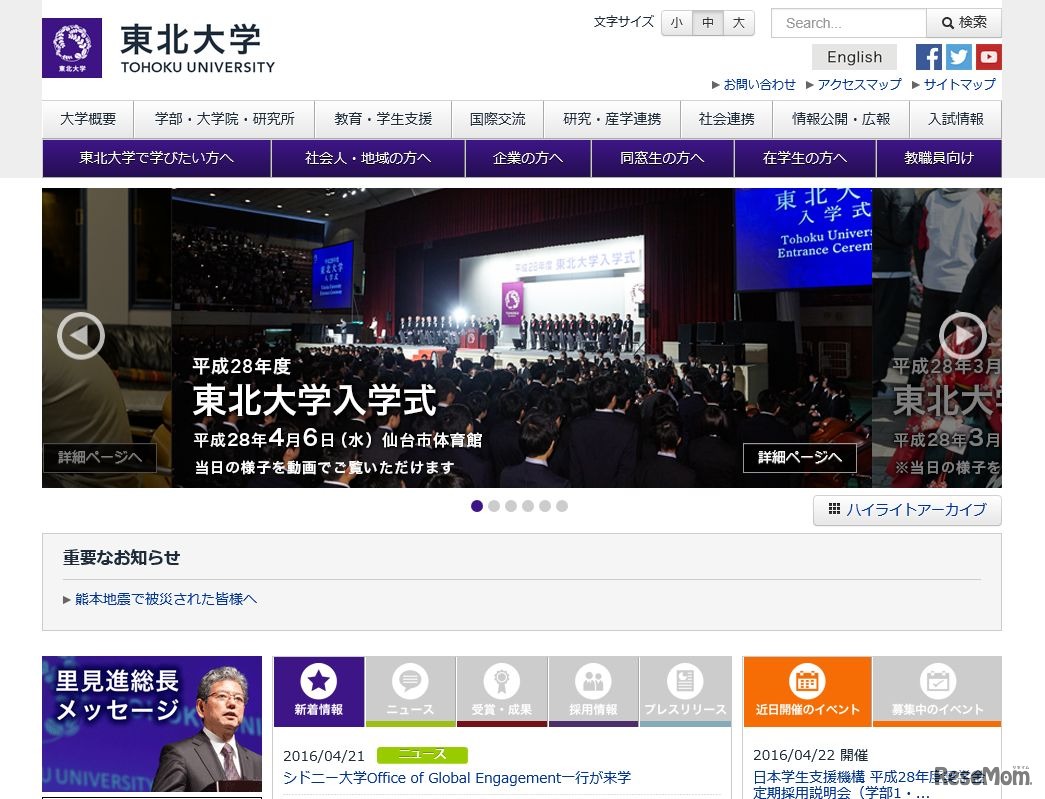1045x799 pixels.
Task: Select the 採用情報 people tab
Action: coord(593,691)
